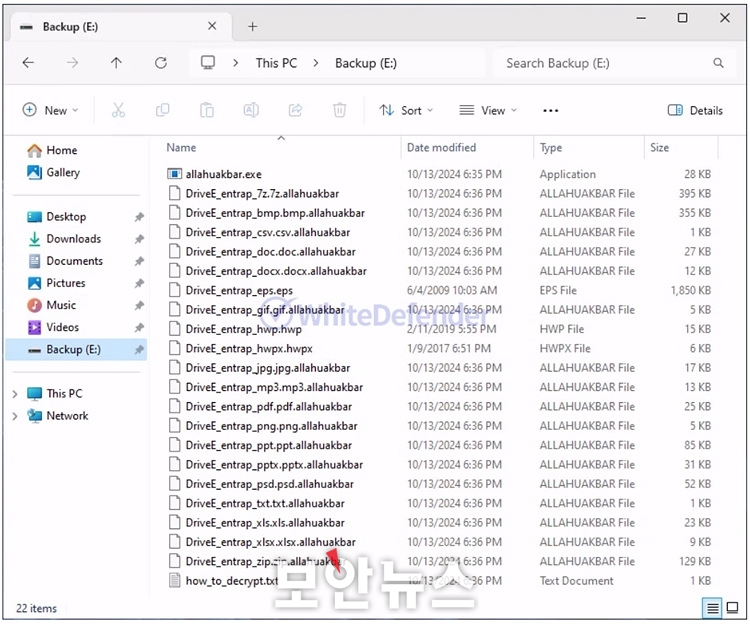Click the Paste clipboard icon
The image size is (750, 624).
(x=207, y=111)
